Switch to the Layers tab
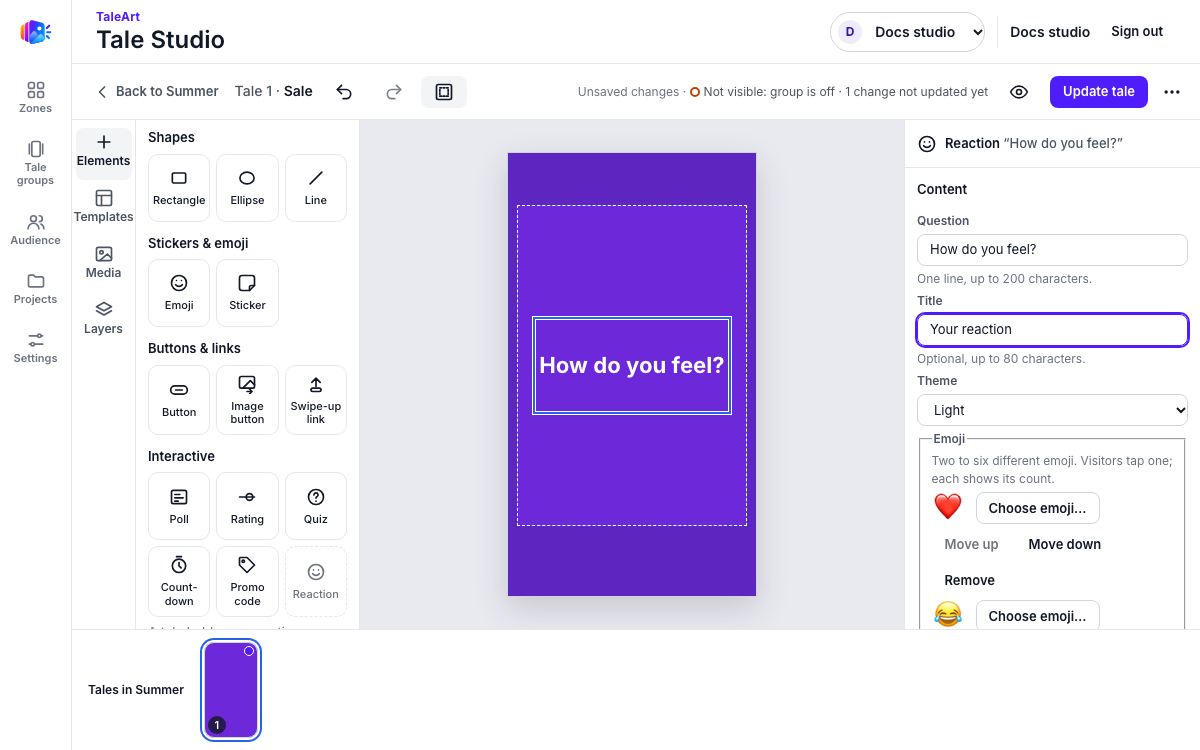 click(x=104, y=319)
